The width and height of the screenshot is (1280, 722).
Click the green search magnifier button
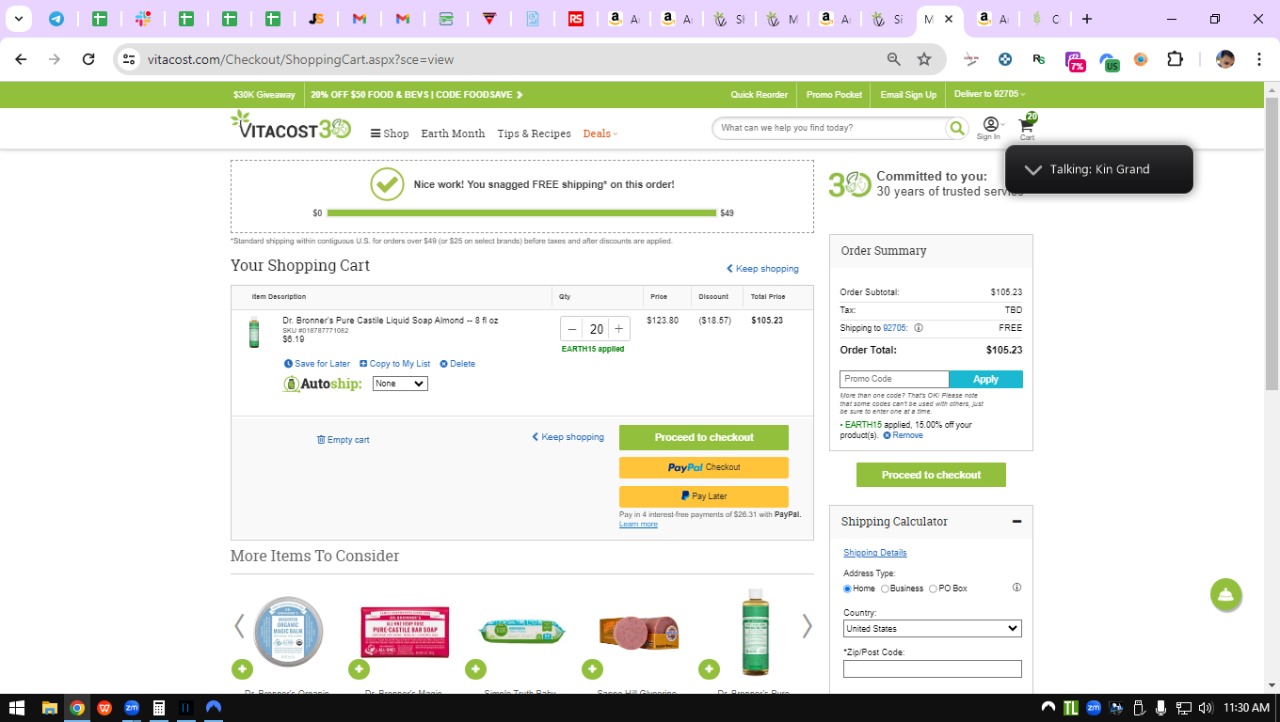point(957,128)
